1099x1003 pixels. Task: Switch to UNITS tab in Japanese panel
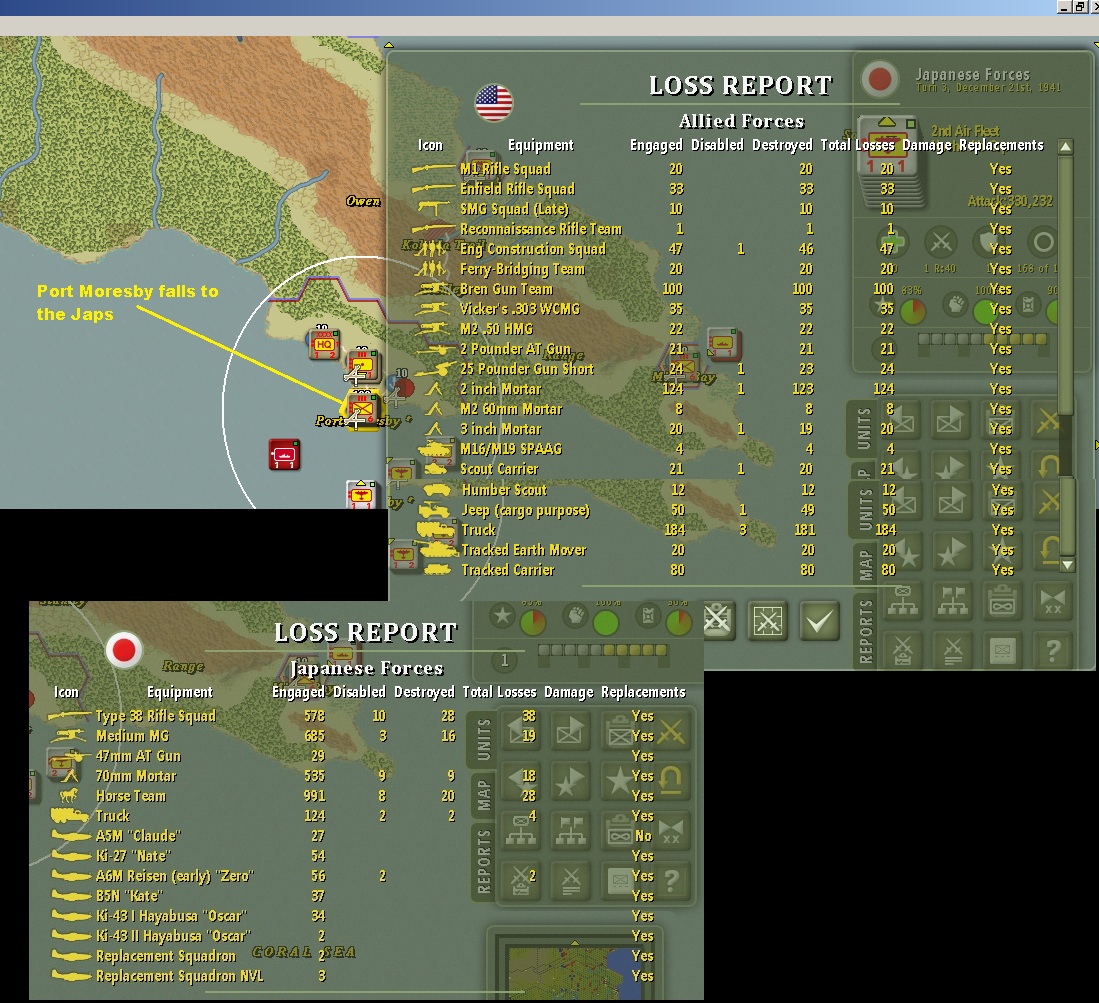point(484,739)
